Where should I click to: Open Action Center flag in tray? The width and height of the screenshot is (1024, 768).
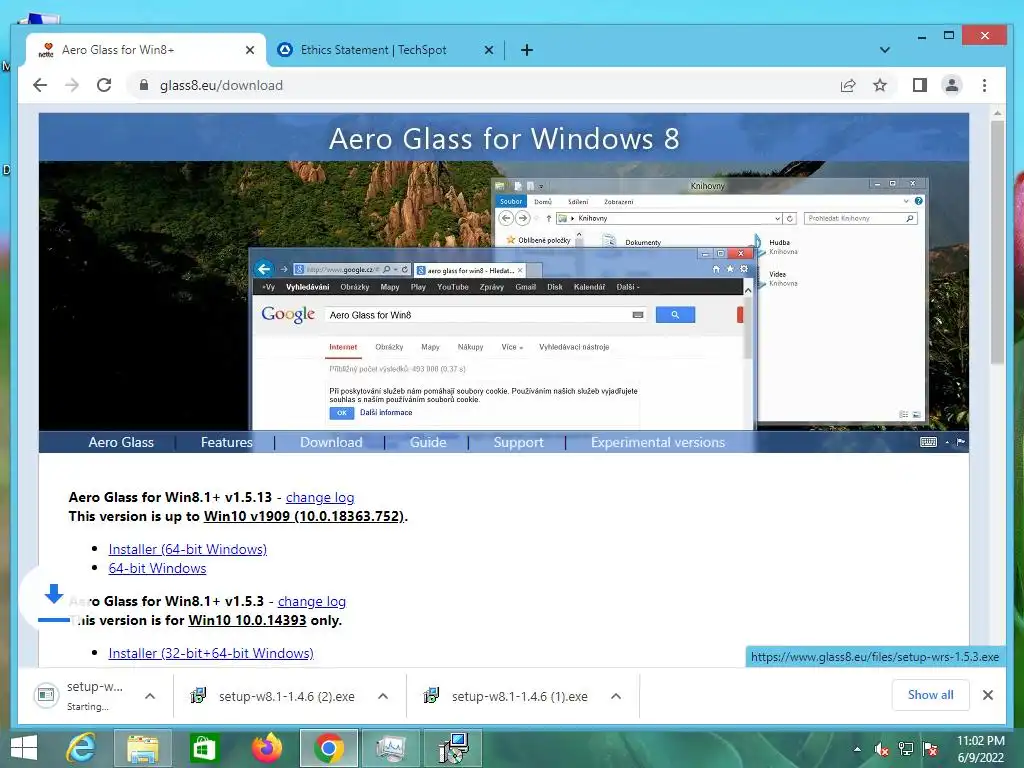930,749
